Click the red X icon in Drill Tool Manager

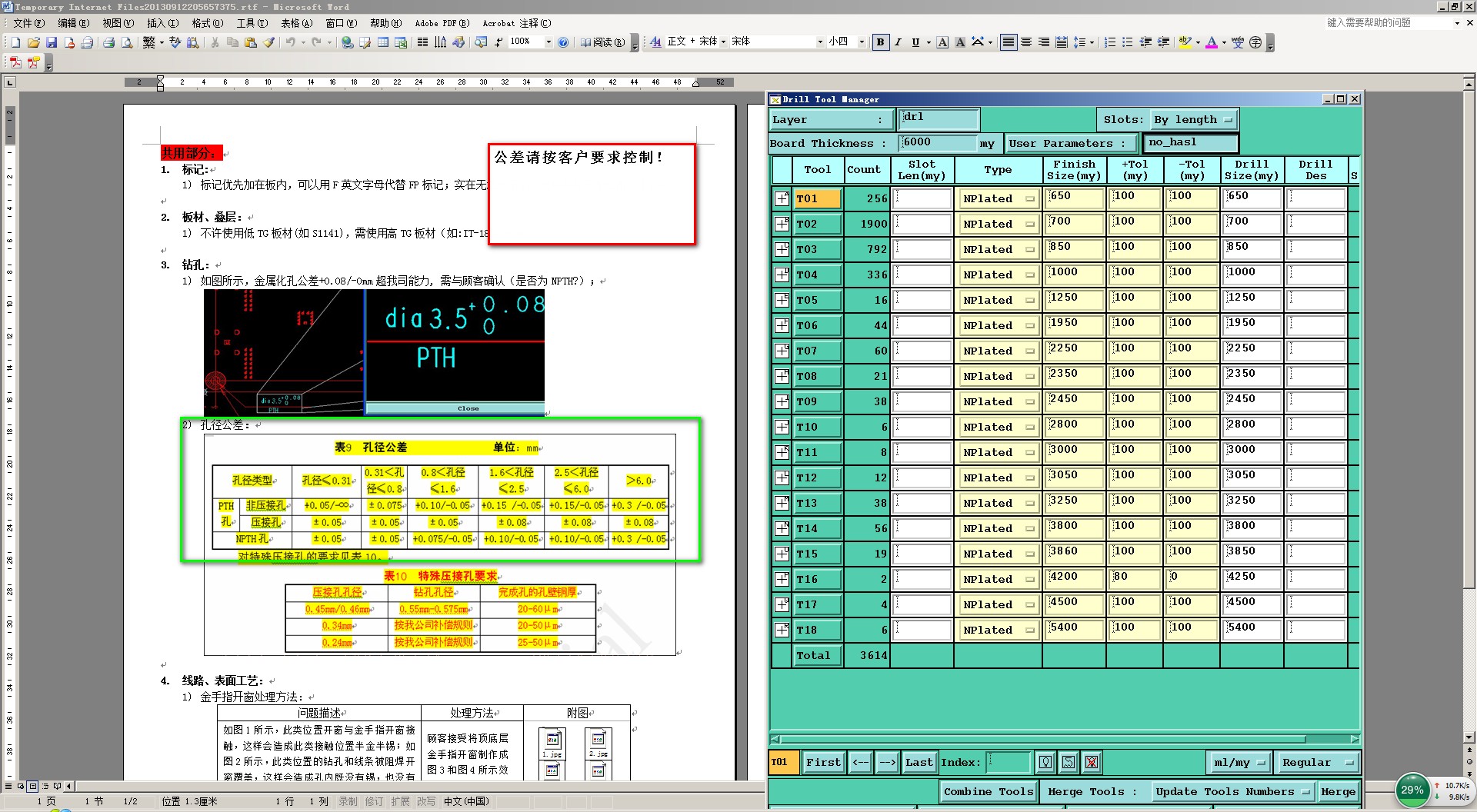click(x=1092, y=762)
